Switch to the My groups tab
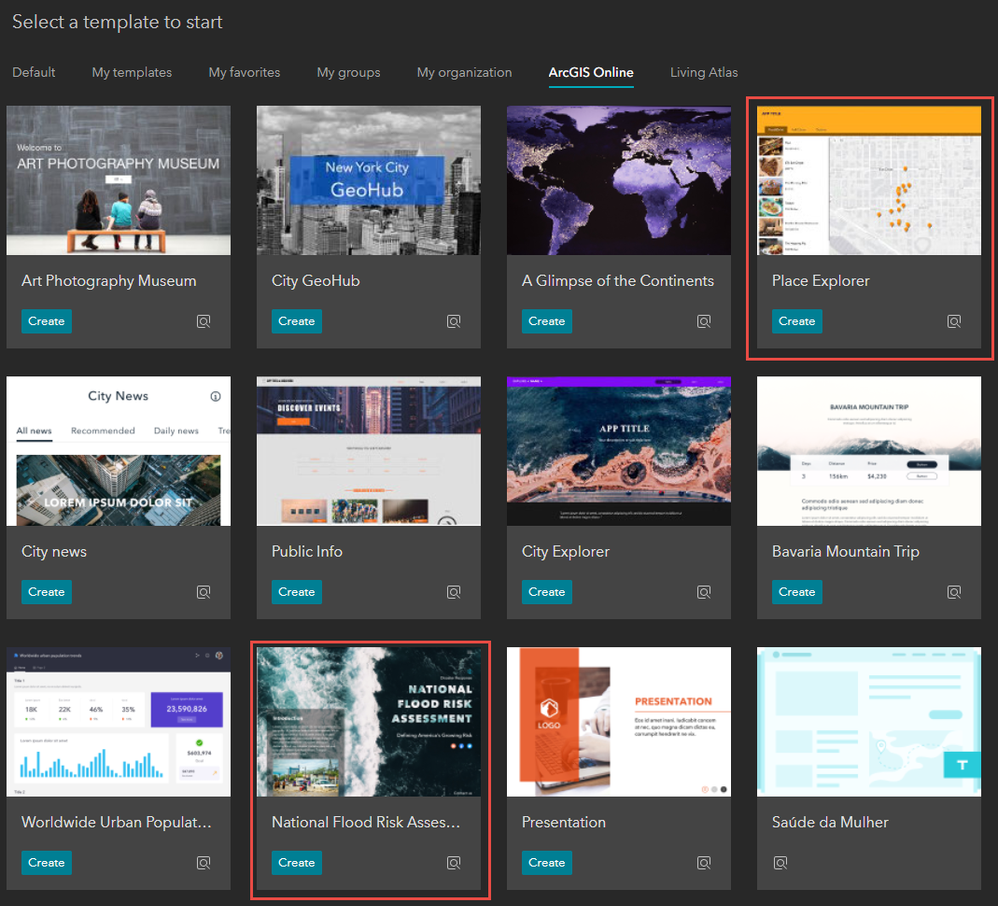 (348, 73)
